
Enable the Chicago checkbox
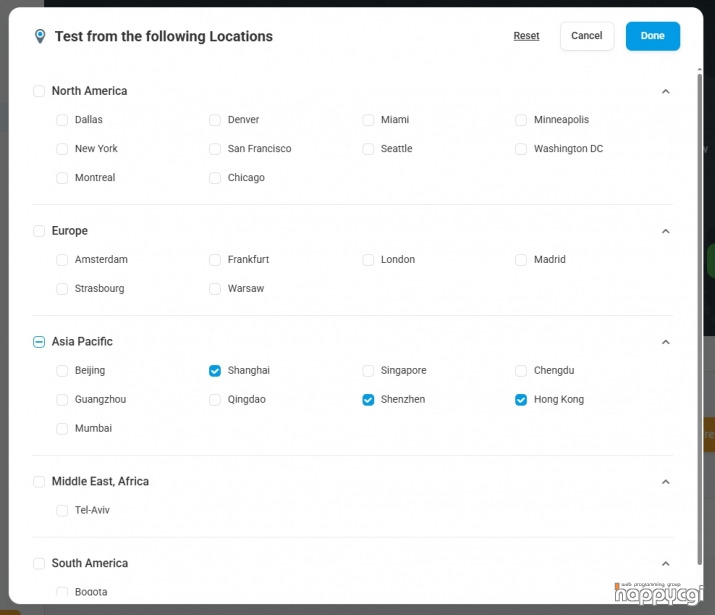215,178
